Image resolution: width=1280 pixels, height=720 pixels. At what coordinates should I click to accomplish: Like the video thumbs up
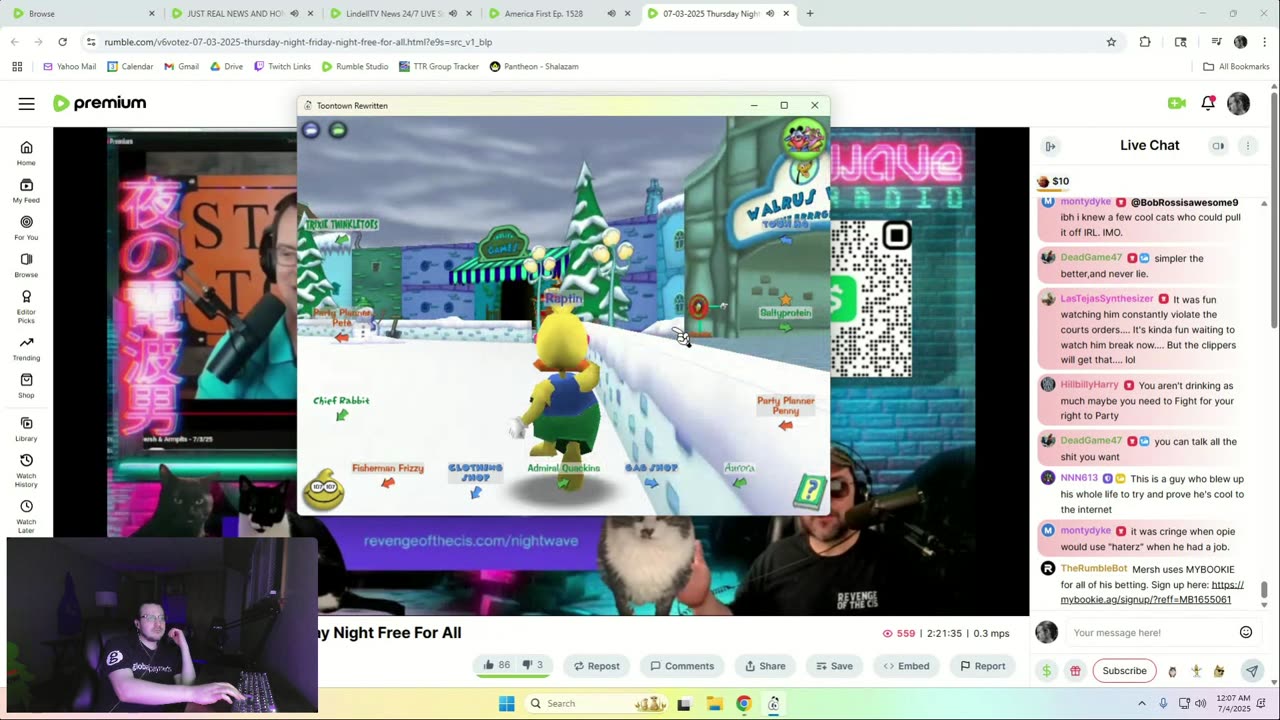point(497,665)
